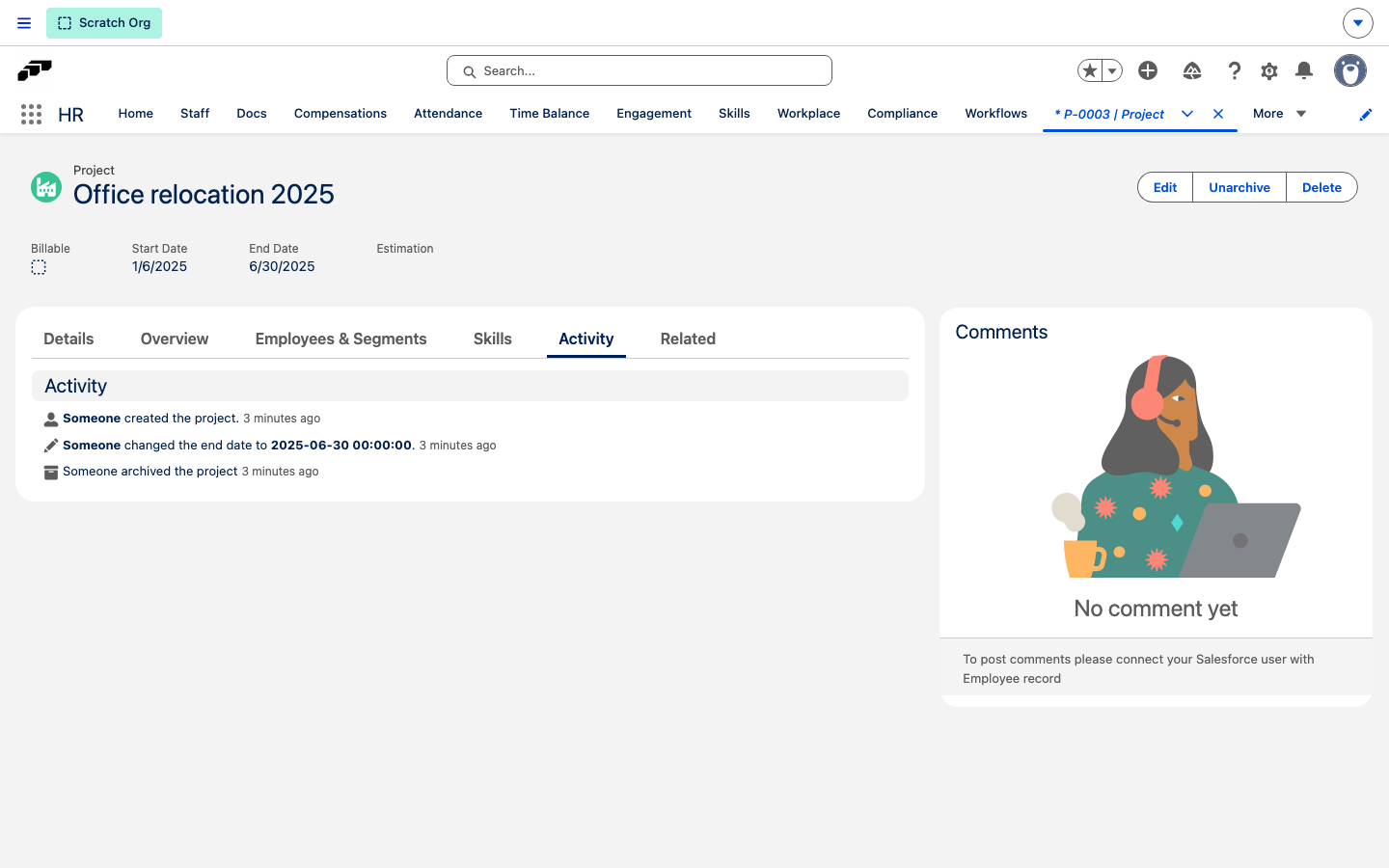
Task: Open the Time Balance nav item
Action: click(x=550, y=114)
